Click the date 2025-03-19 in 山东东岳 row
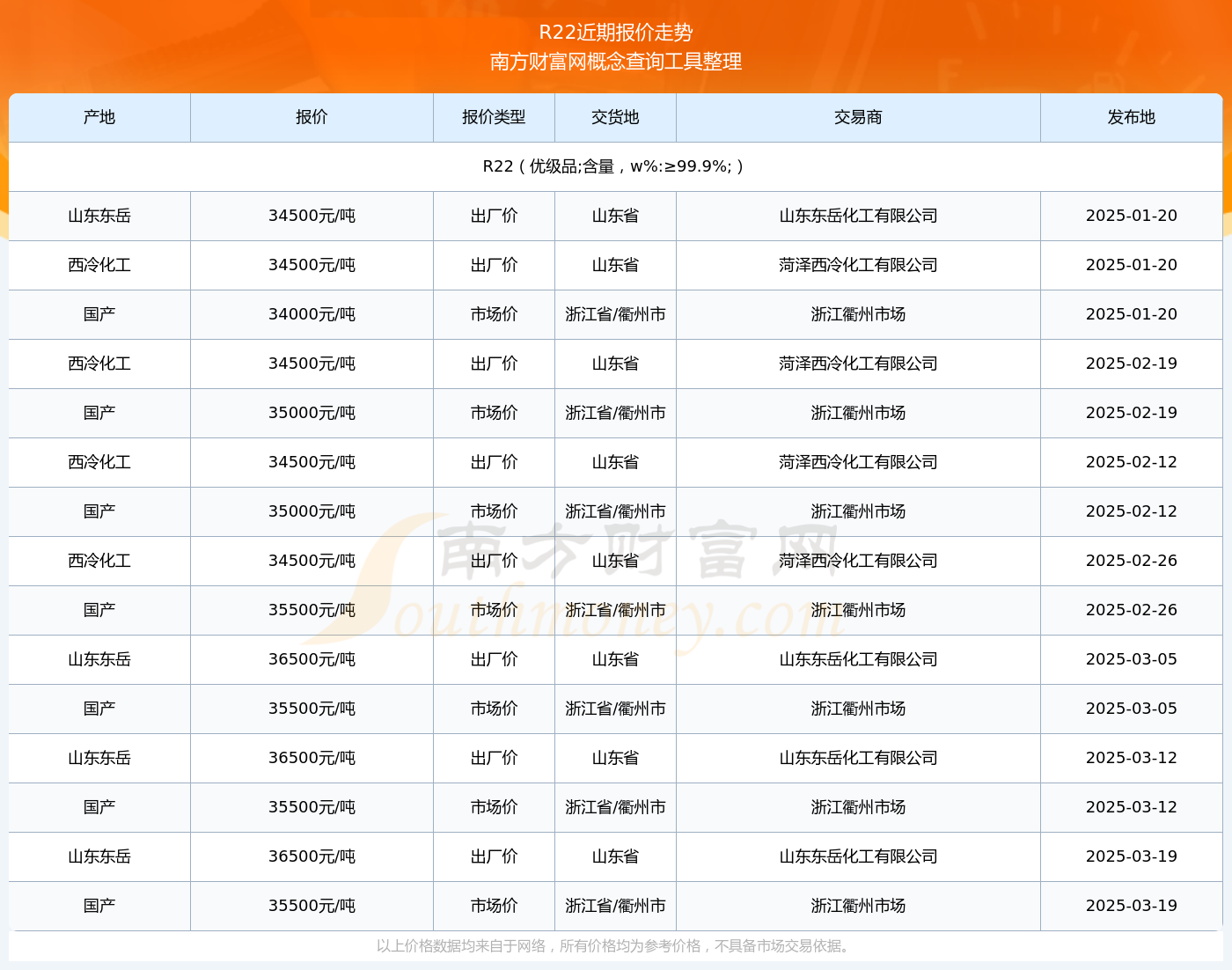Viewport: 1232px width, 970px height. pos(1131,856)
